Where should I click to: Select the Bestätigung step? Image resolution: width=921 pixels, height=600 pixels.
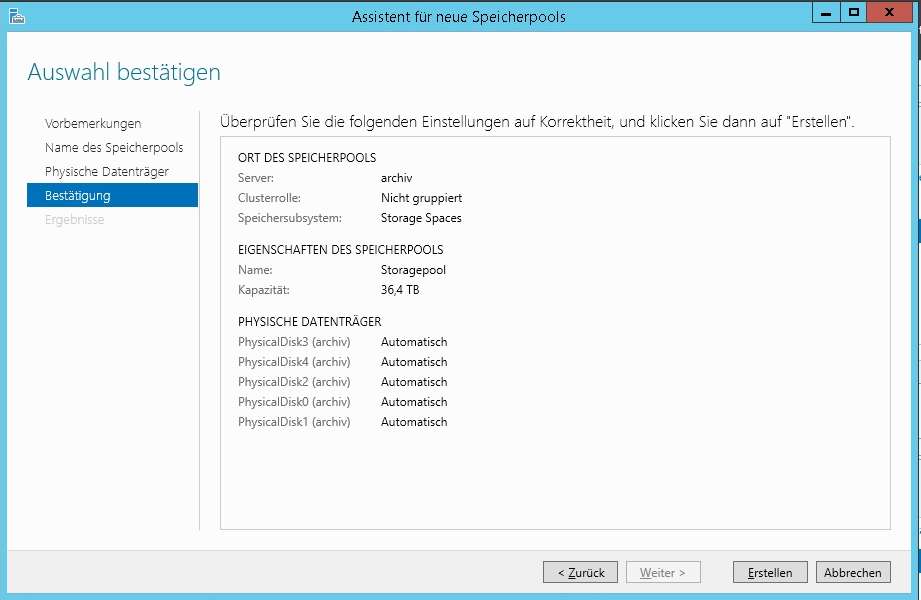coord(112,195)
